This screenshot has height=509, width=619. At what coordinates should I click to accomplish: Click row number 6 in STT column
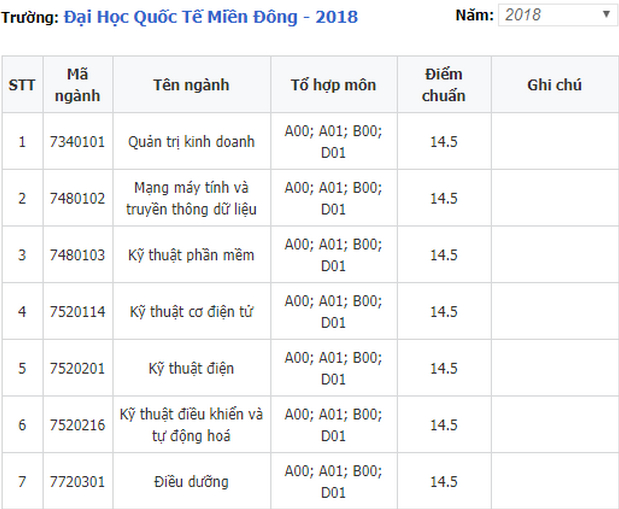pyautogui.click(x=22, y=425)
